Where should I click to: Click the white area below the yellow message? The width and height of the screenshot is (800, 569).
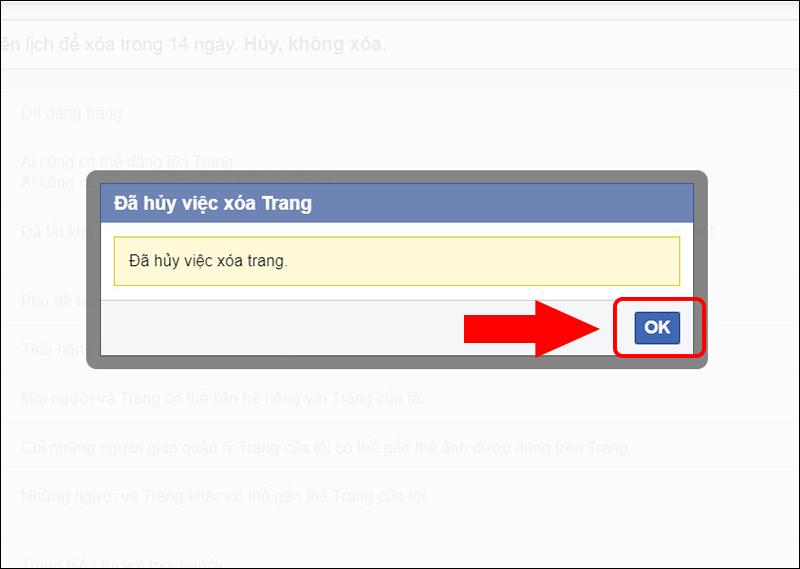(396, 293)
